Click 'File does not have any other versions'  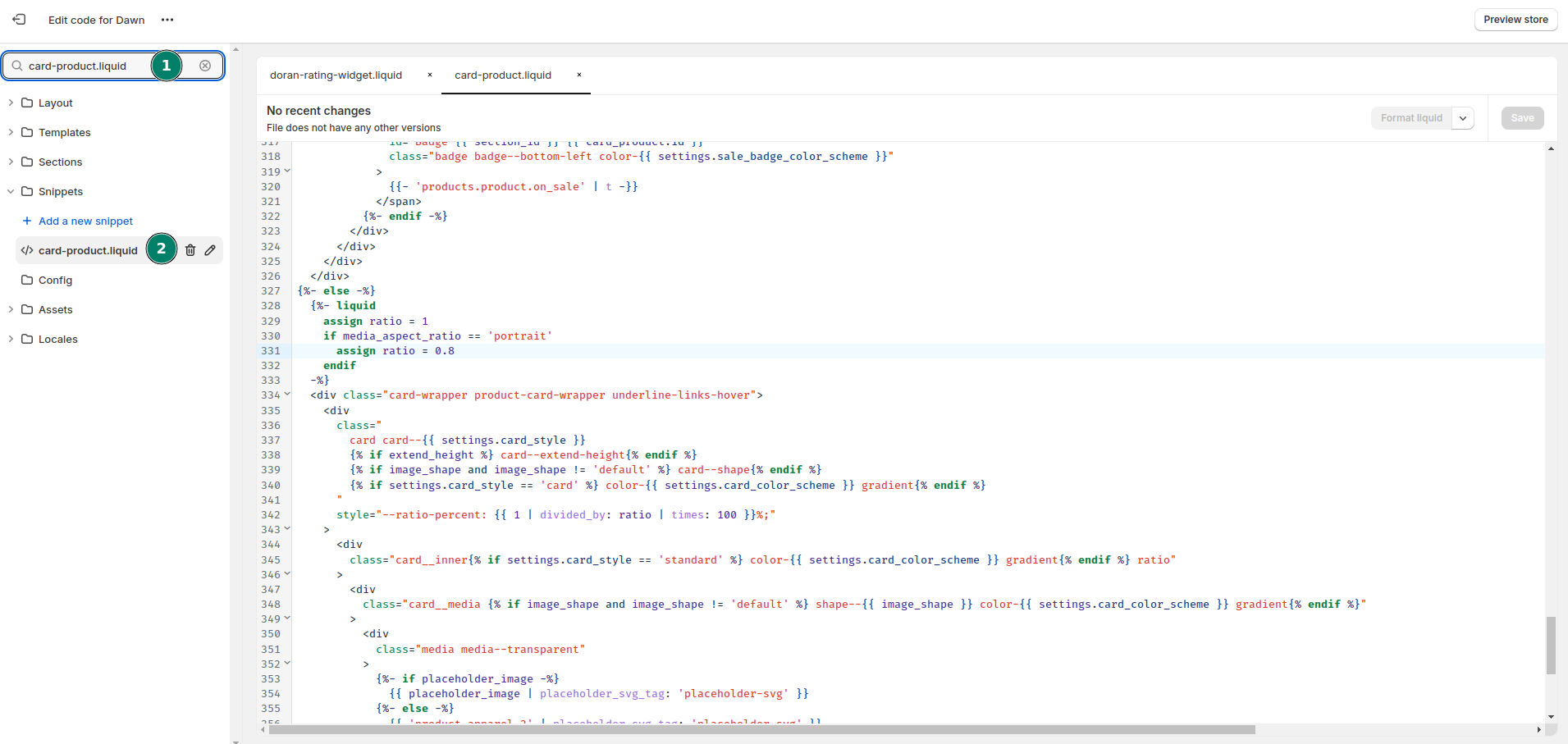pos(354,128)
